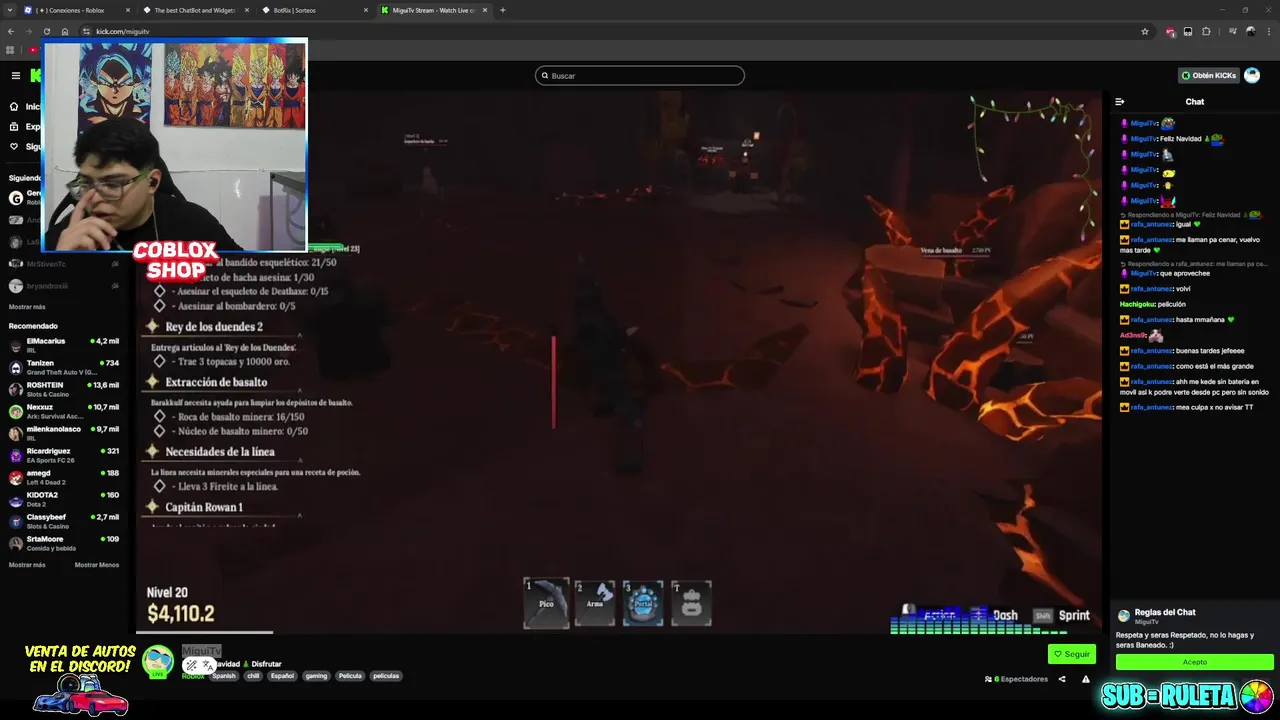
Task: Open the Tanizen recommended channel
Action: pyautogui.click(x=64, y=367)
